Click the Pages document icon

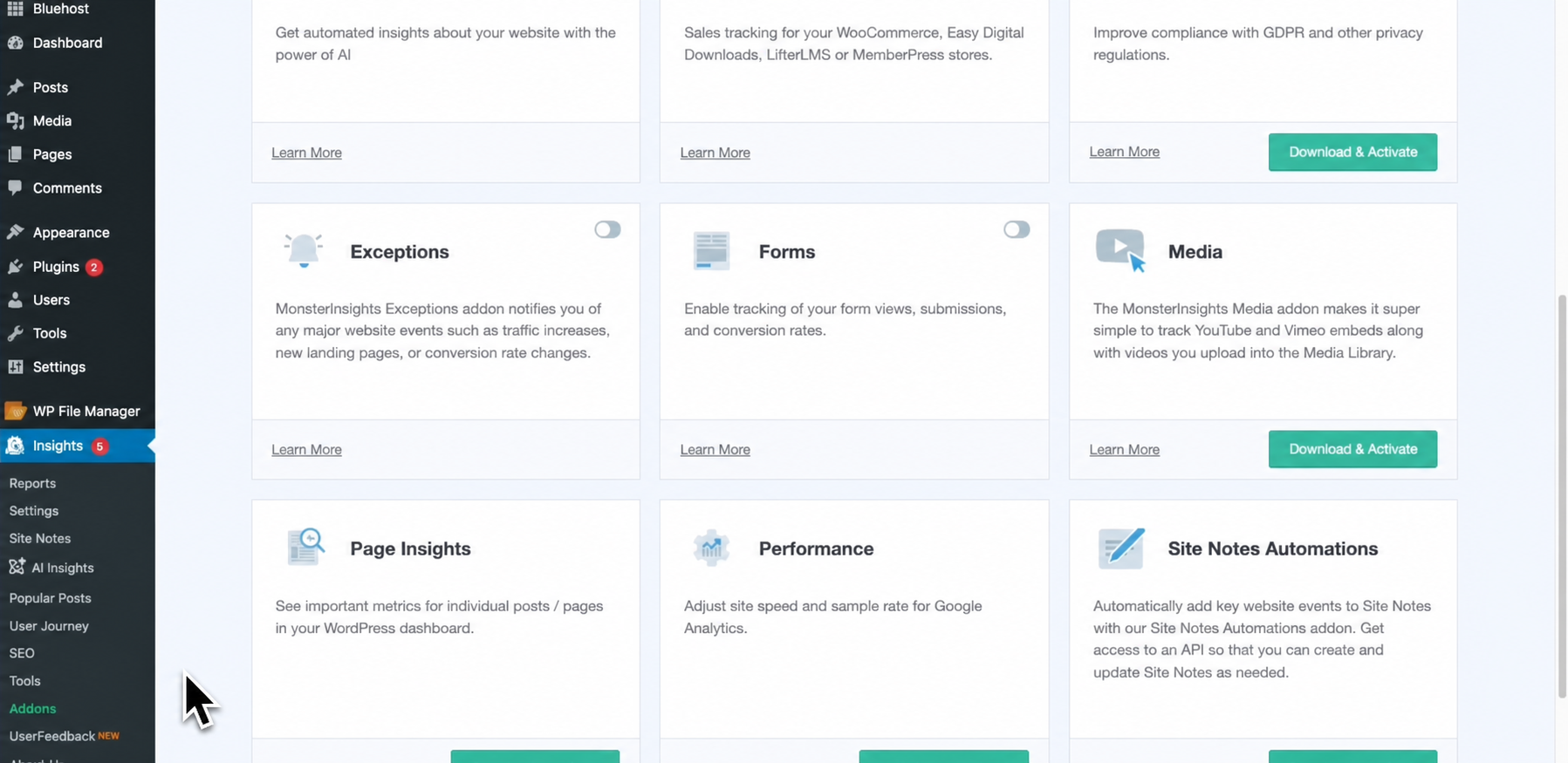(15, 154)
